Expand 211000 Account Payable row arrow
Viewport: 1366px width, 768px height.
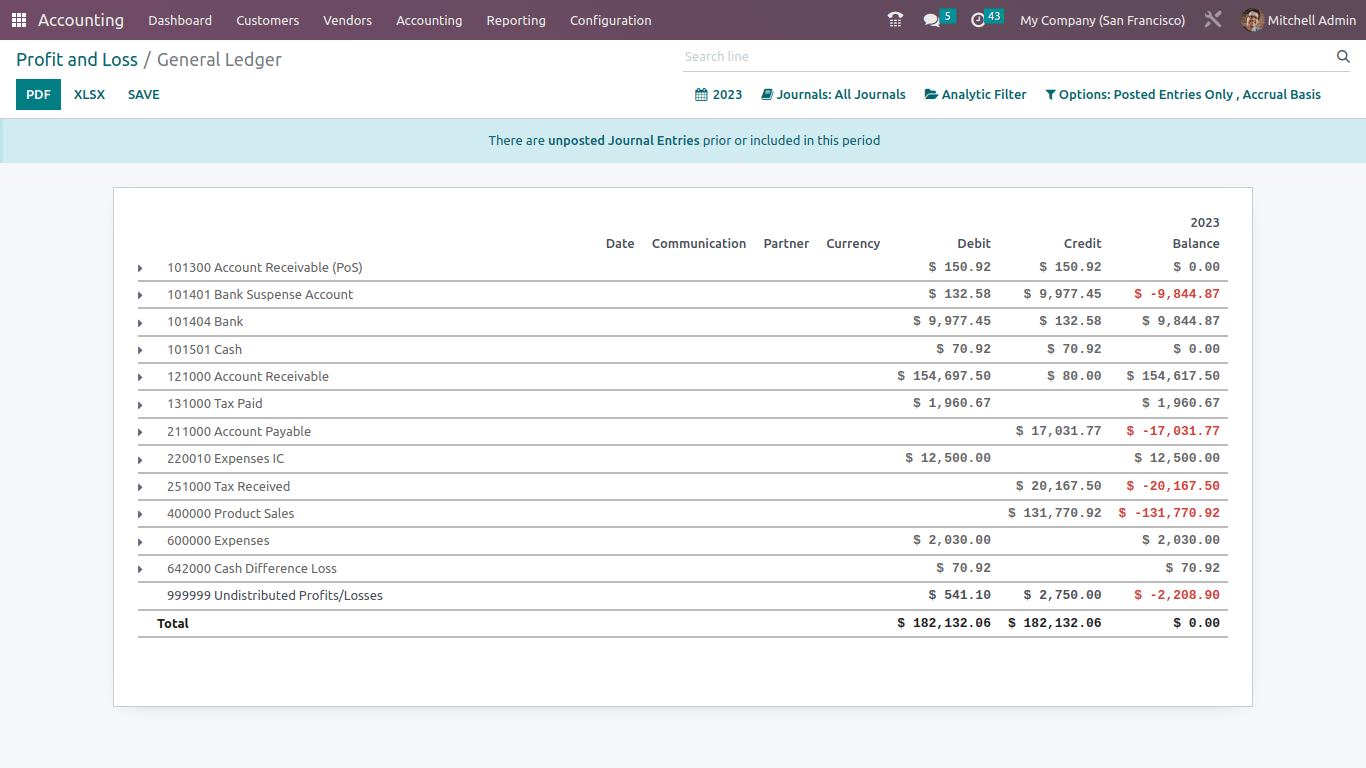(140, 432)
